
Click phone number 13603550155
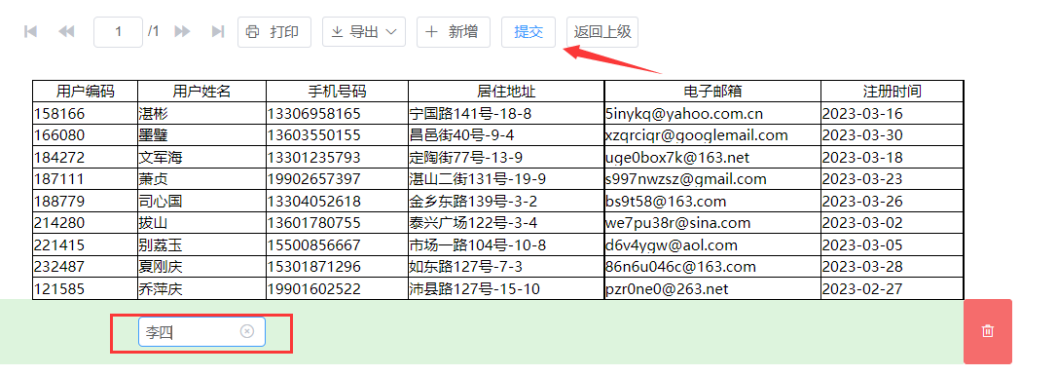337,136
